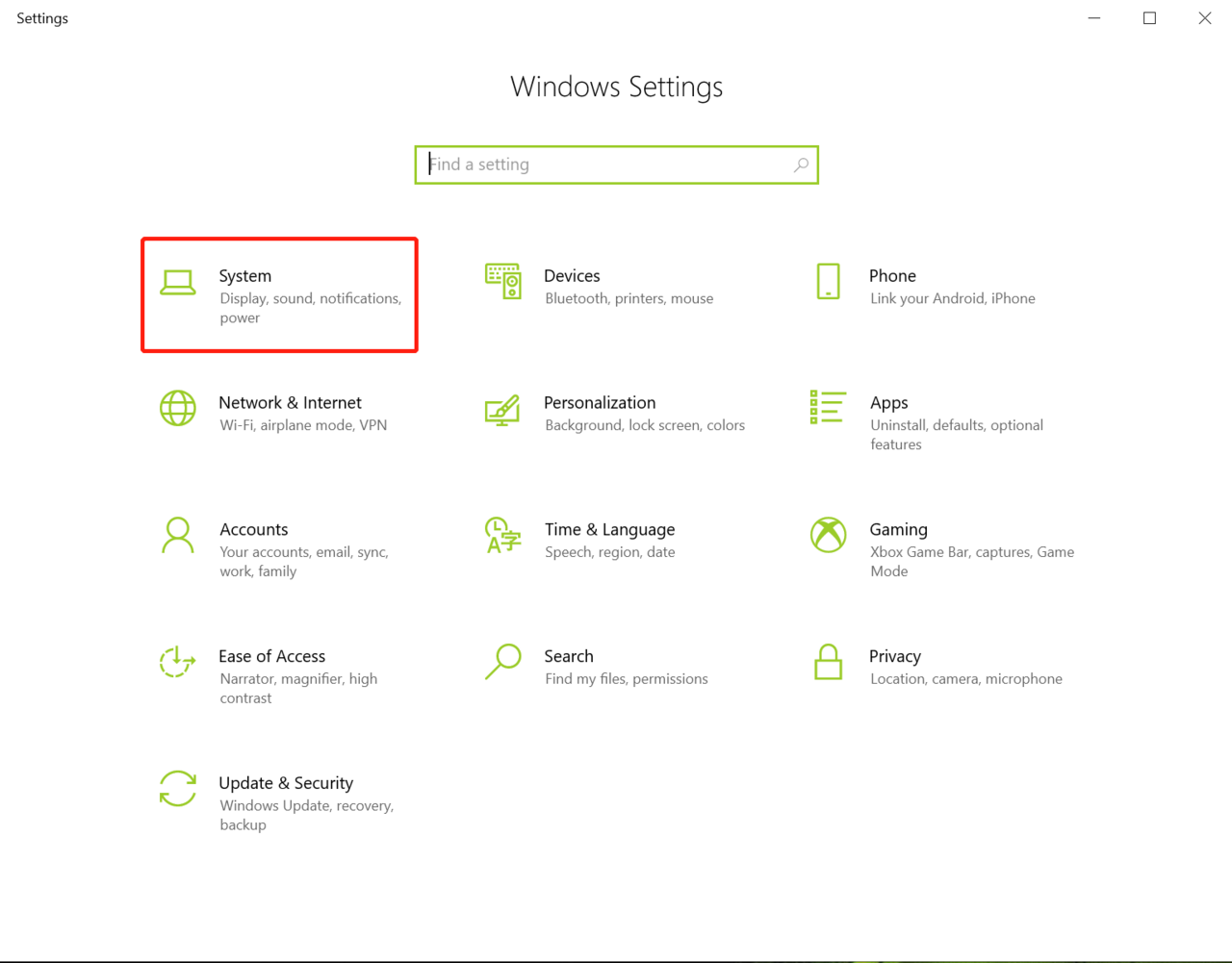1232x963 pixels.
Task: Select the Time & Language icon
Action: click(x=502, y=536)
